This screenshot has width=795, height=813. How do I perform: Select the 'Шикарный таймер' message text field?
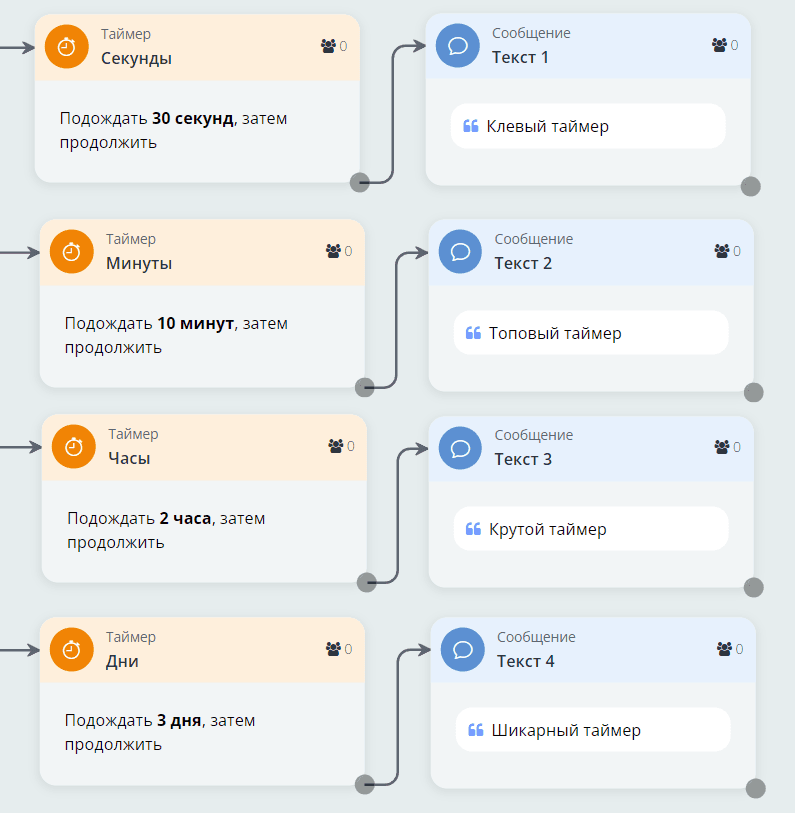click(593, 731)
